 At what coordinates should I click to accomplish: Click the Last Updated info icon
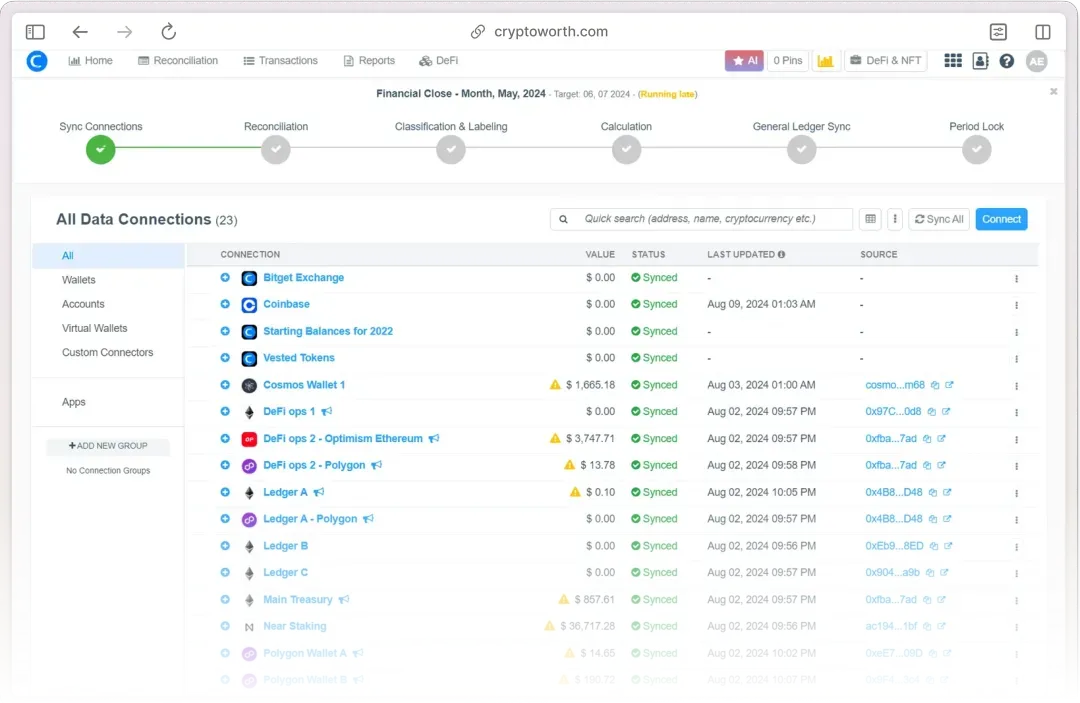coord(781,254)
